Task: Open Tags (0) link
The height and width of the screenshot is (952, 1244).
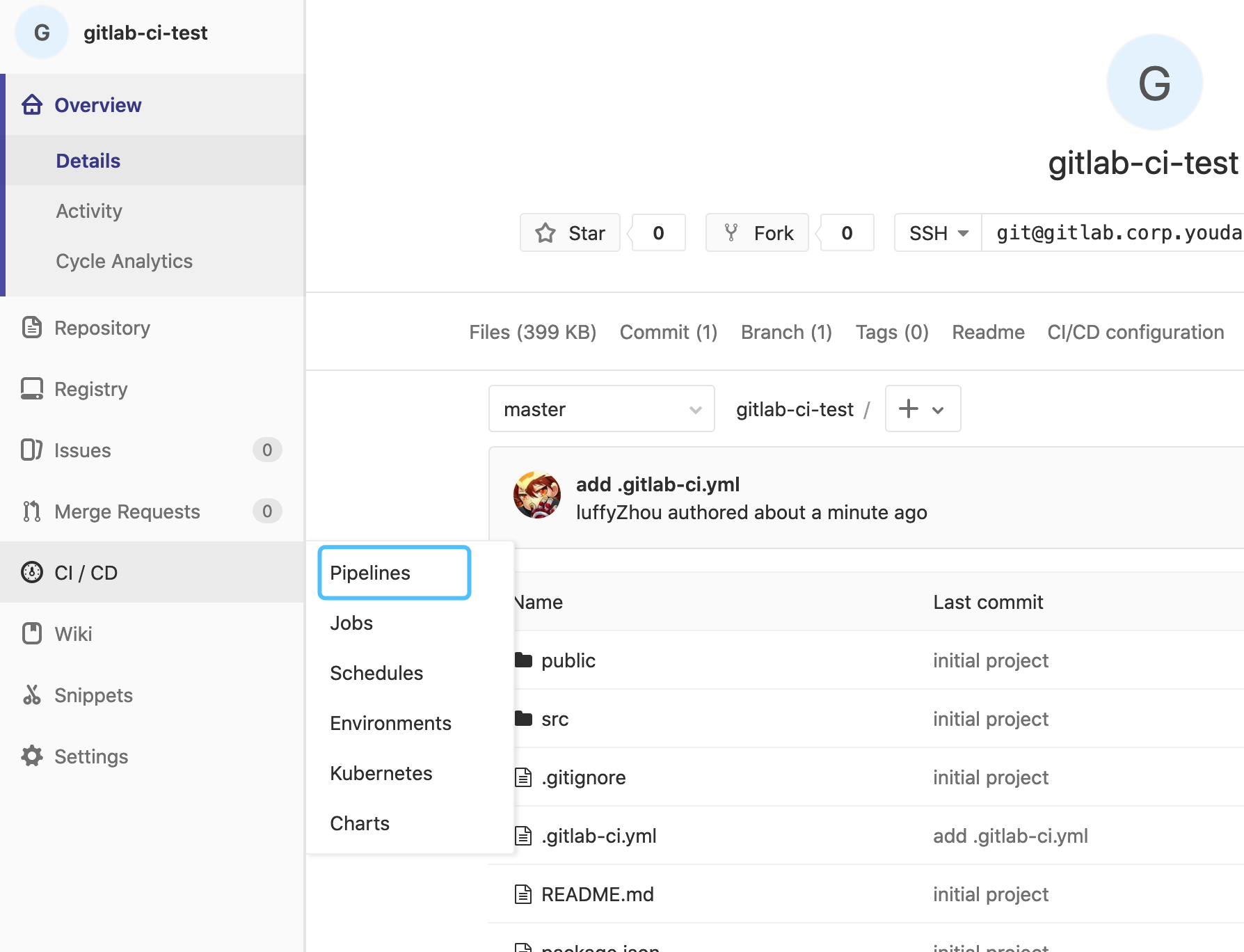Action: click(892, 332)
